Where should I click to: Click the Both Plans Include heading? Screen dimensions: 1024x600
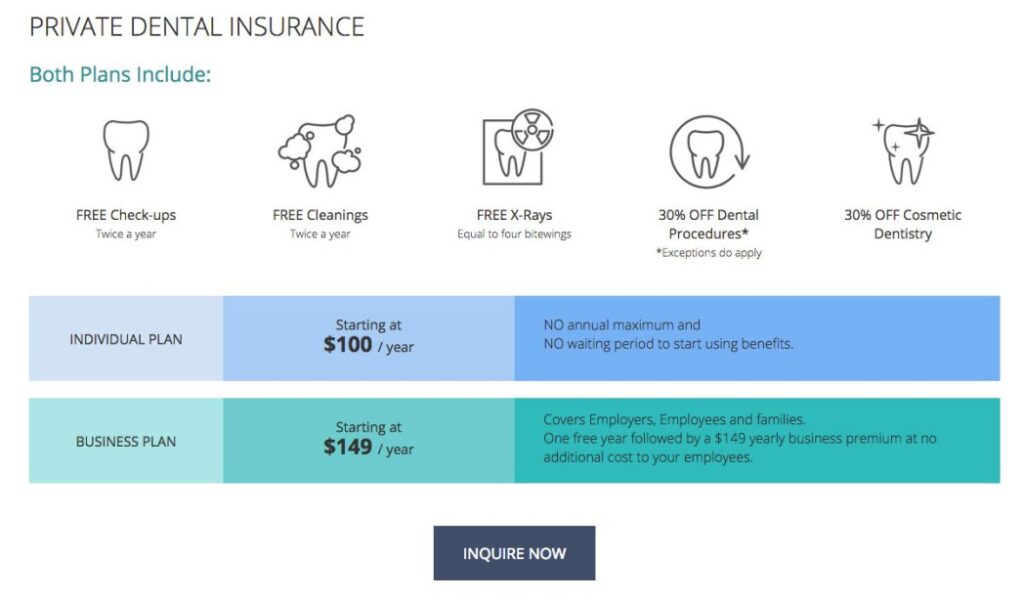click(x=119, y=74)
